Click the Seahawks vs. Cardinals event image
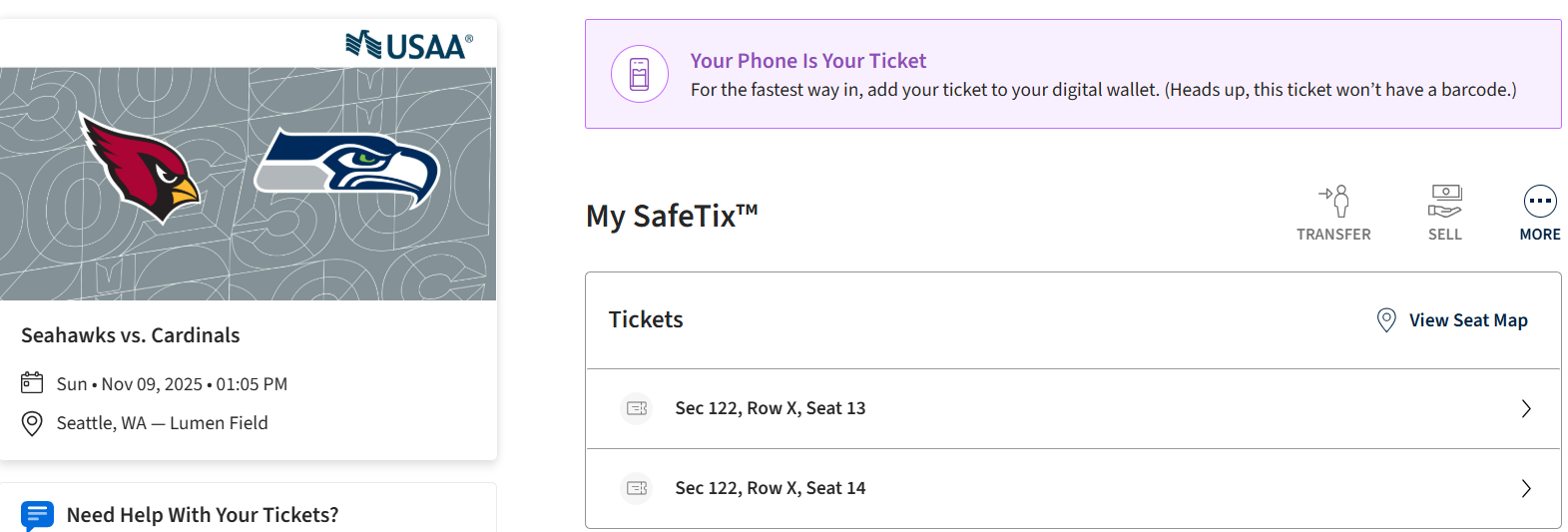 pos(248,184)
